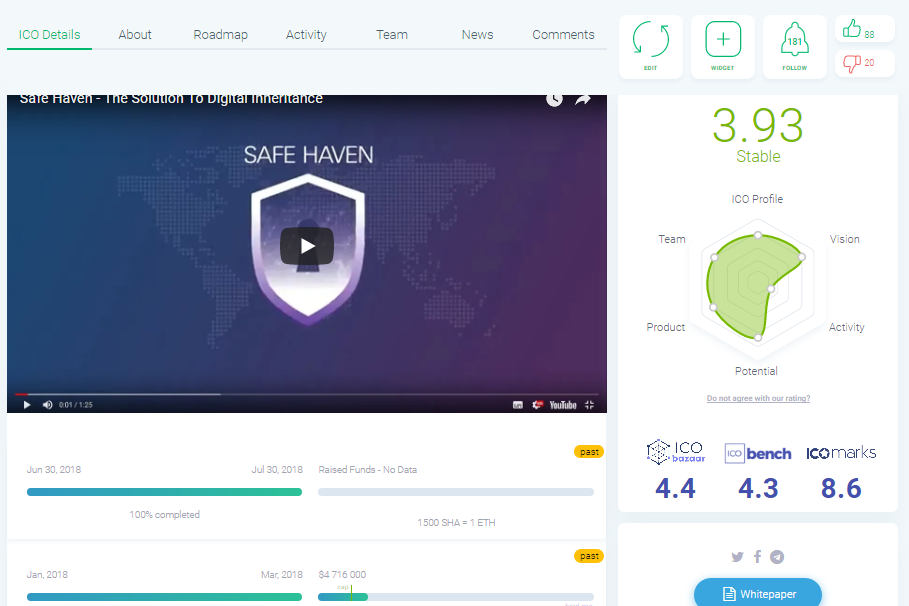Screen dimensions: 909x606
Task: Click the 4.4 ICO bazaar score
Action: (x=675, y=488)
